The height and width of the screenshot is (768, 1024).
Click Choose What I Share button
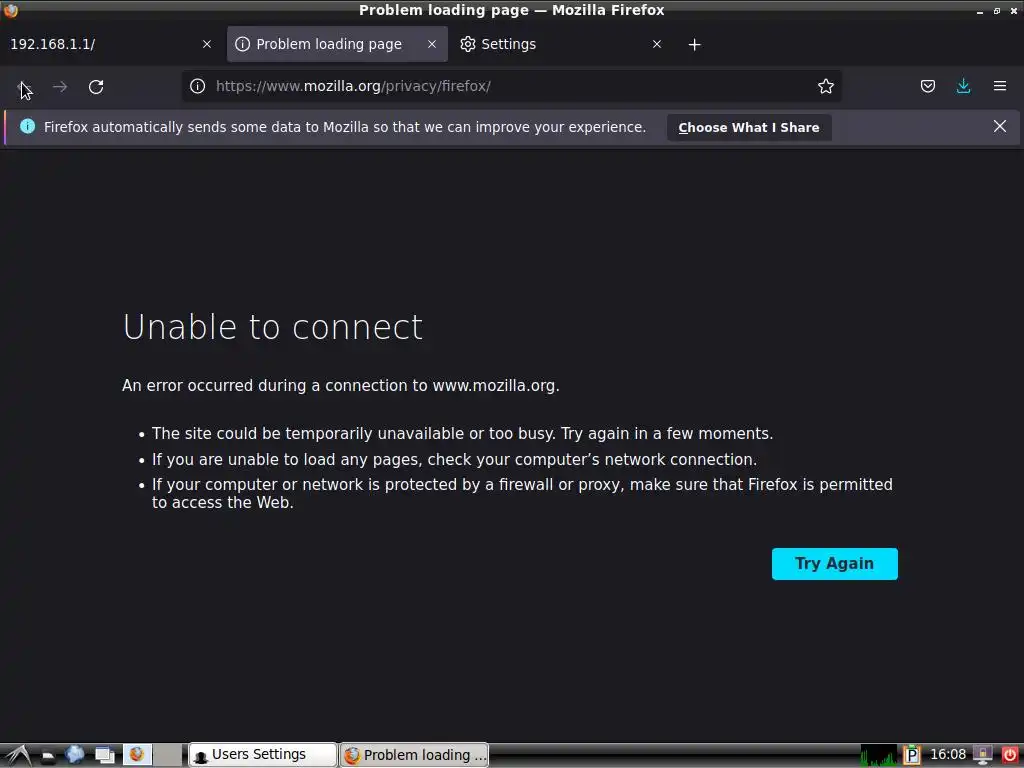click(x=748, y=127)
